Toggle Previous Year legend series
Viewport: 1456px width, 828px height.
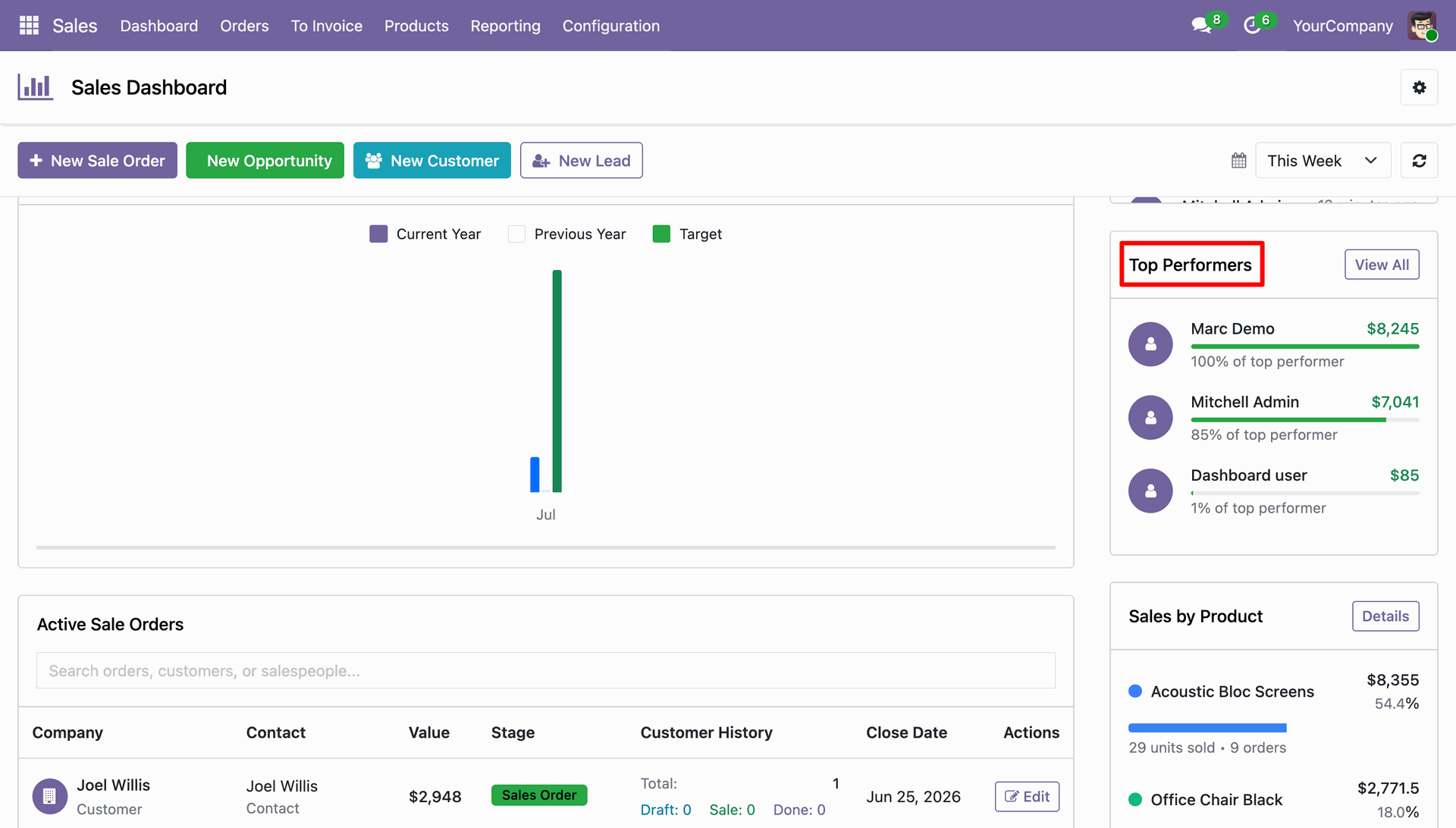[x=566, y=234]
